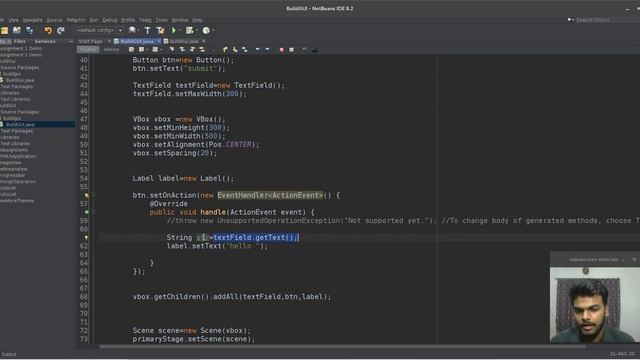
Task: Go to Next Bookmark icon
Action: pos(235,49)
